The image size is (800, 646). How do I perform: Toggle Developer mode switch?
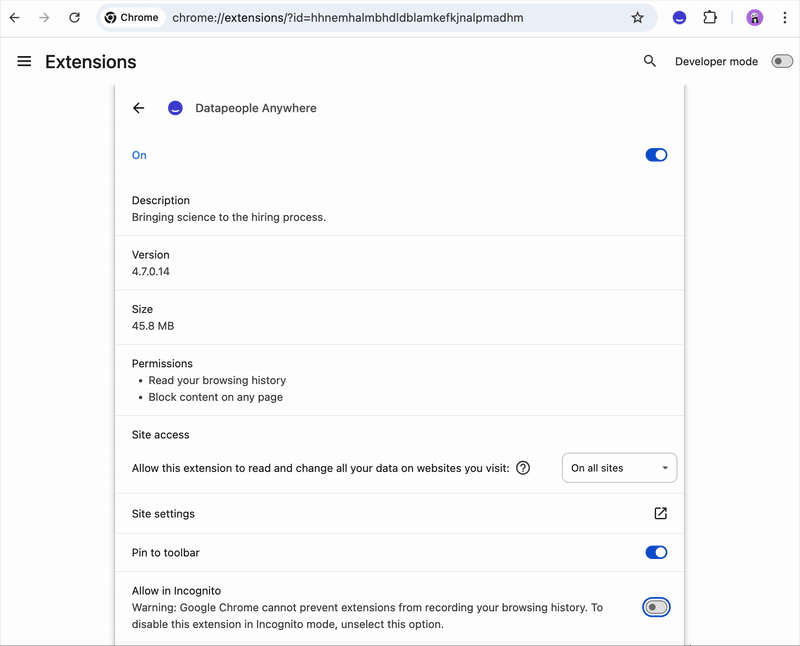[782, 62]
